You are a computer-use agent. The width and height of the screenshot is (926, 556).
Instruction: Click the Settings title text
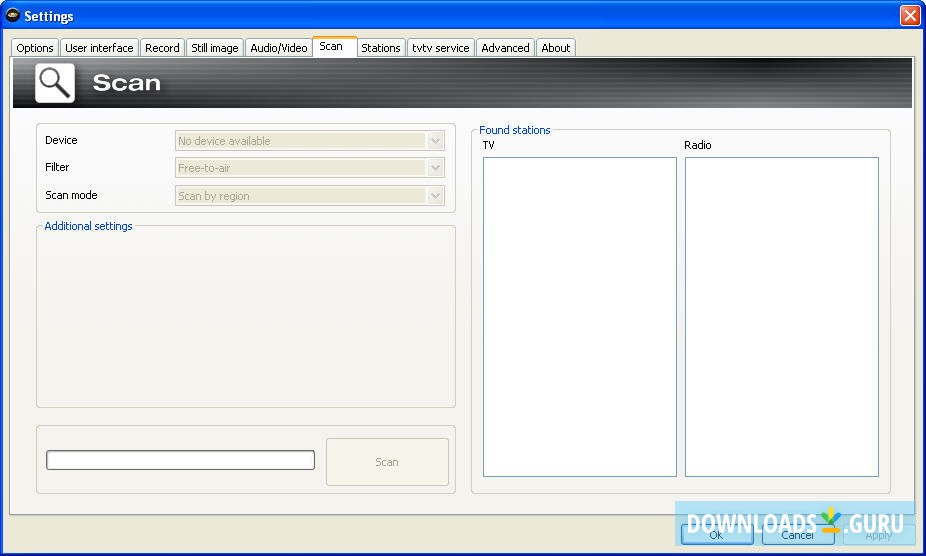tap(49, 16)
